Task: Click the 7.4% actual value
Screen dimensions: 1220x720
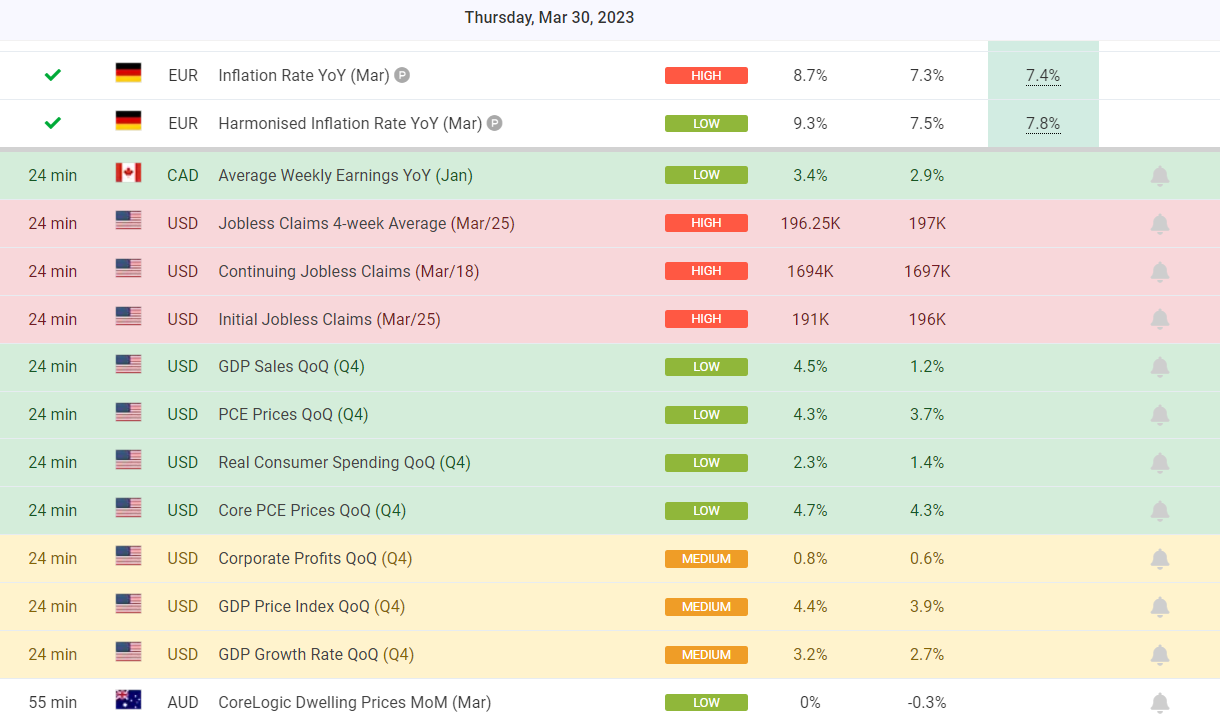Action: (x=1043, y=76)
